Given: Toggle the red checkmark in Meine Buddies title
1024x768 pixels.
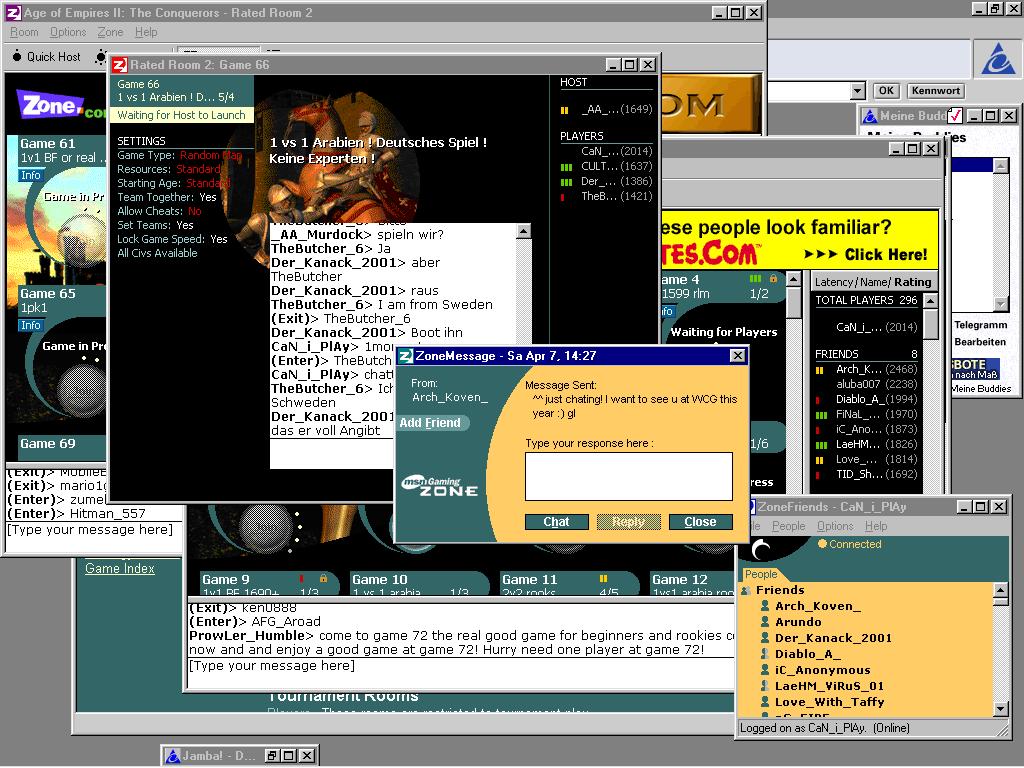Looking at the screenshot, I should [x=955, y=116].
